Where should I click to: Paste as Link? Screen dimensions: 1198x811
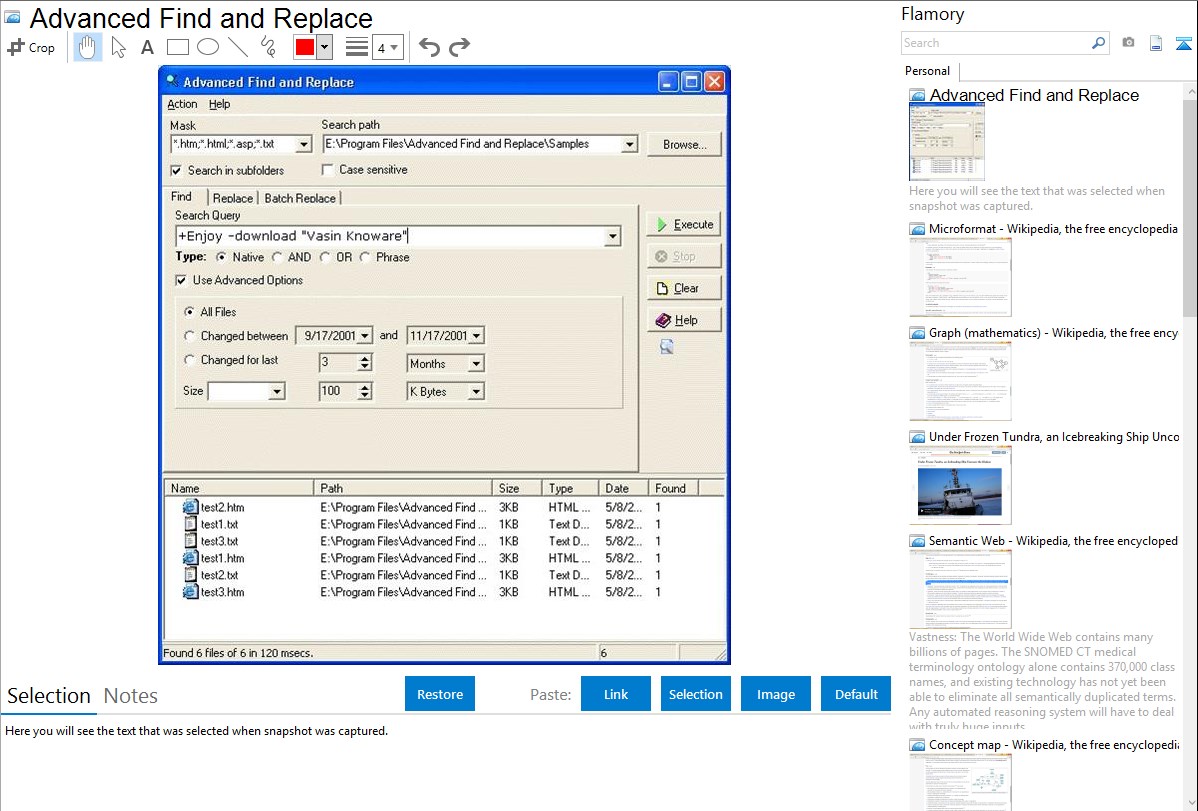point(616,694)
